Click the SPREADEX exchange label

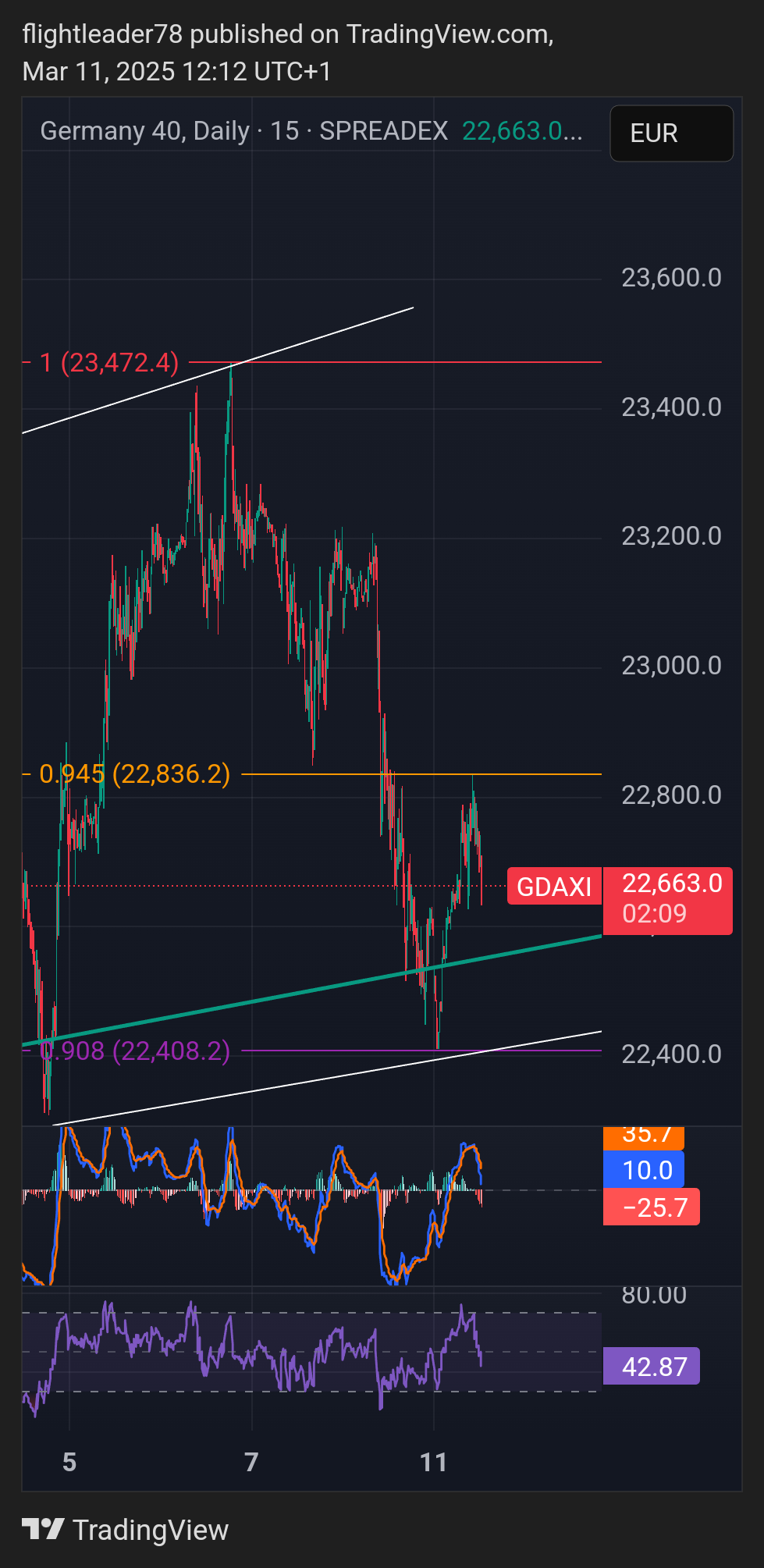click(384, 131)
